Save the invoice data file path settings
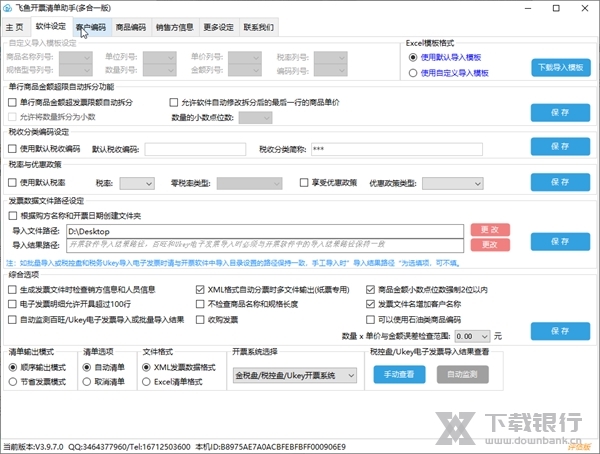 560,242
